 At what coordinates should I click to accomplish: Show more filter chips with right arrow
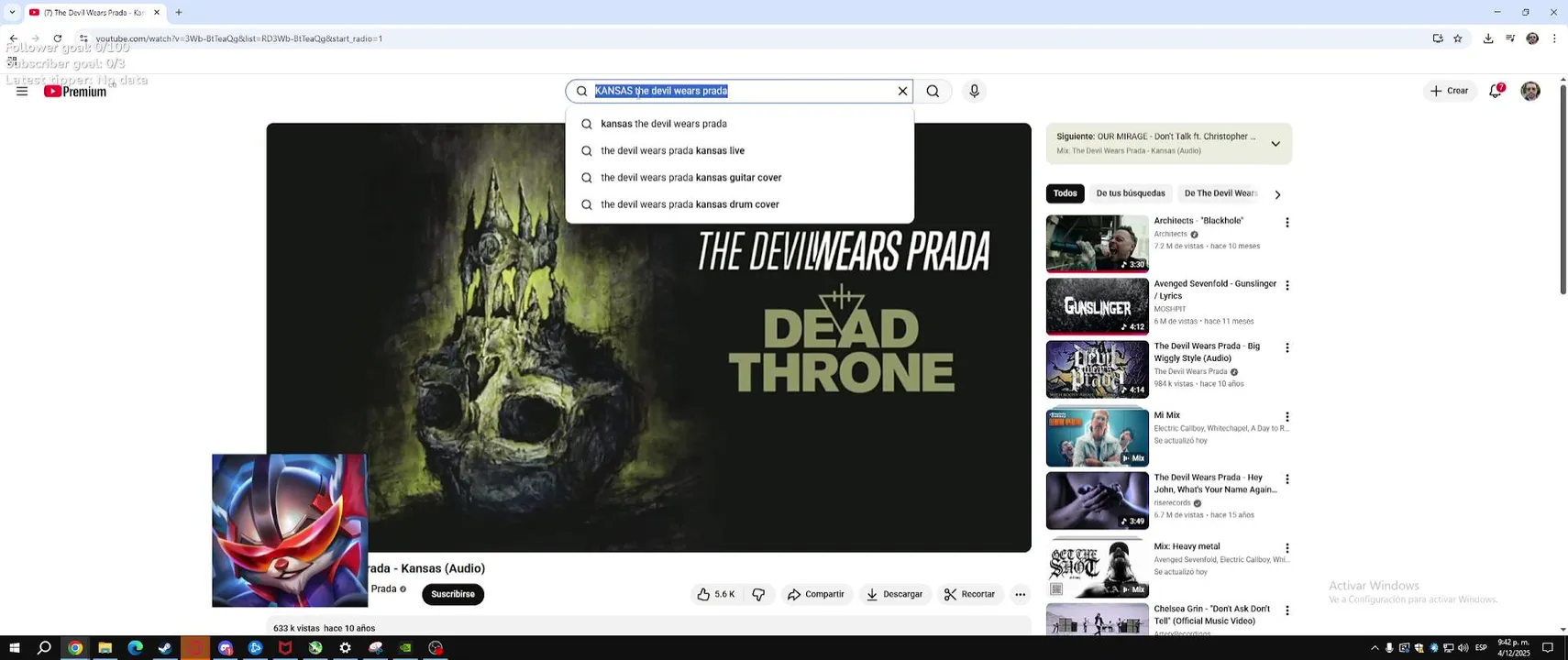1277,194
